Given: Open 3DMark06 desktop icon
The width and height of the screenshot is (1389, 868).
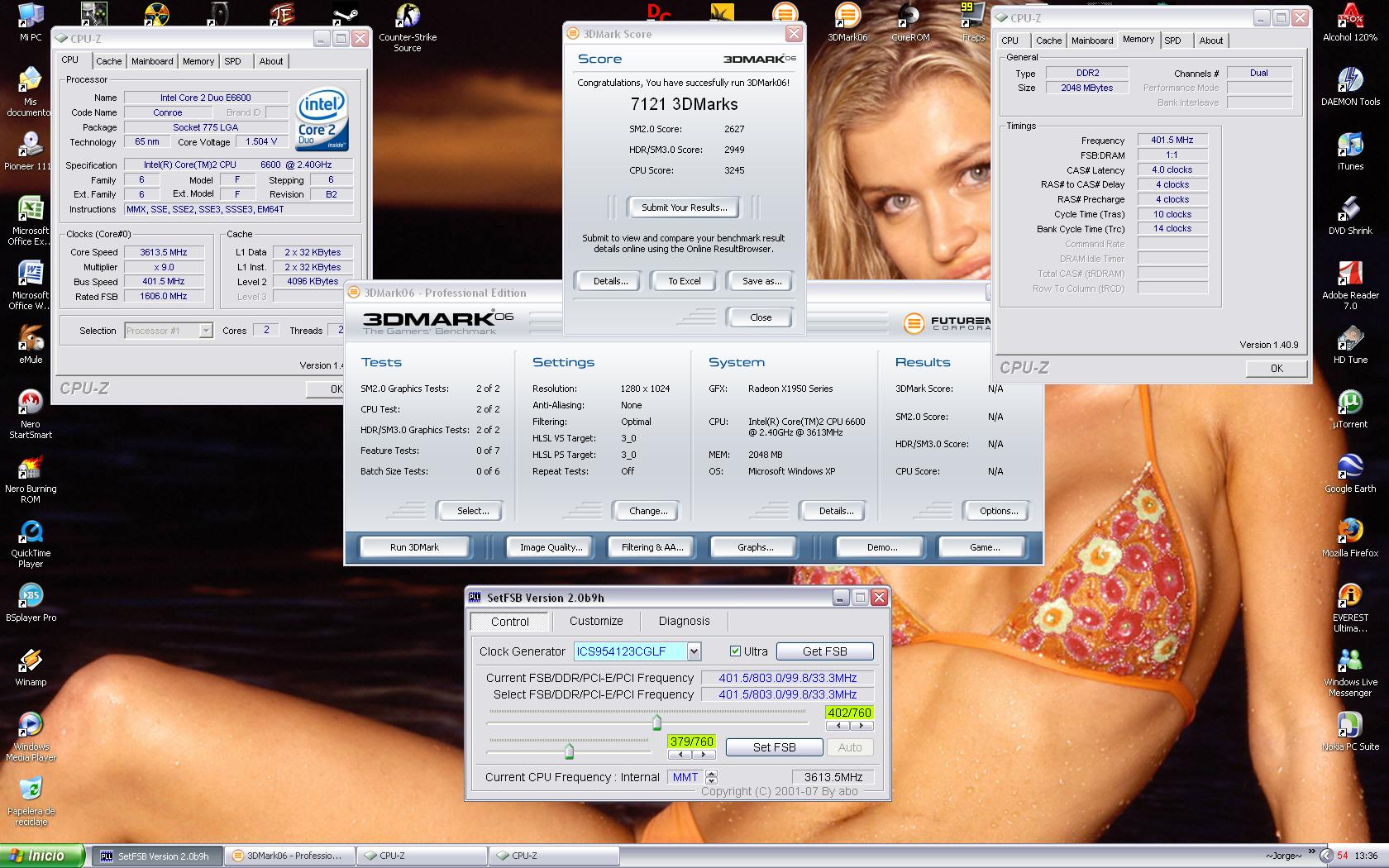Looking at the screenshot, I should [x=847, y=22].
